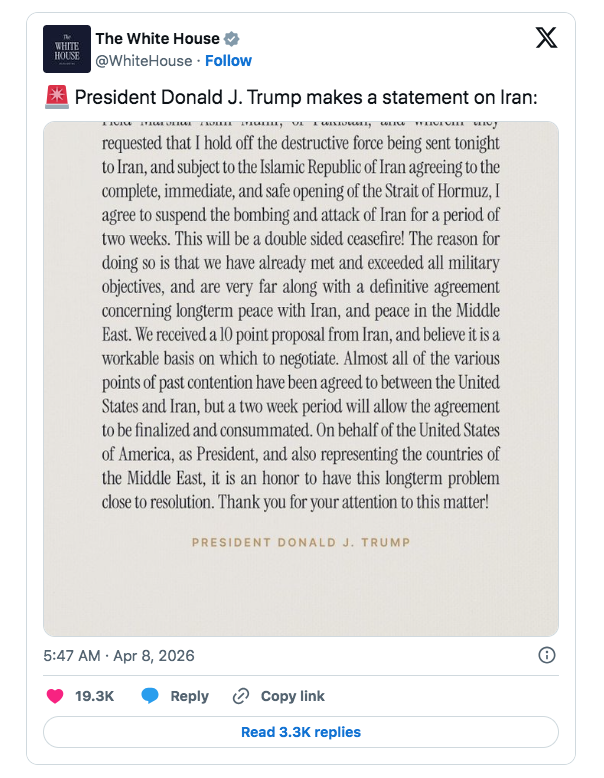Open The White House profile avatar

(x=67, y=48)
